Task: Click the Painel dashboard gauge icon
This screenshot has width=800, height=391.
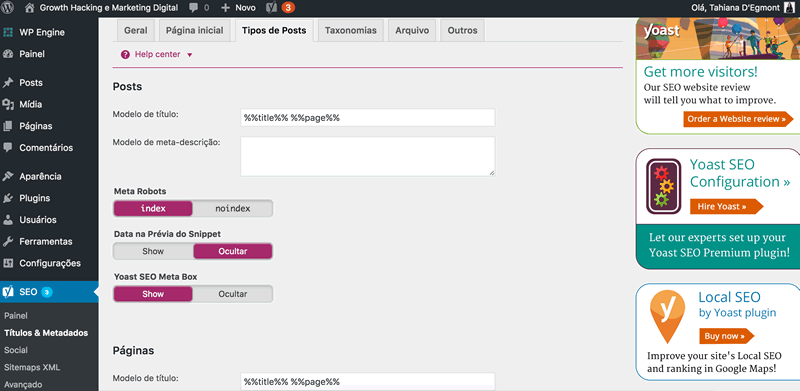Action: (8, 54)
